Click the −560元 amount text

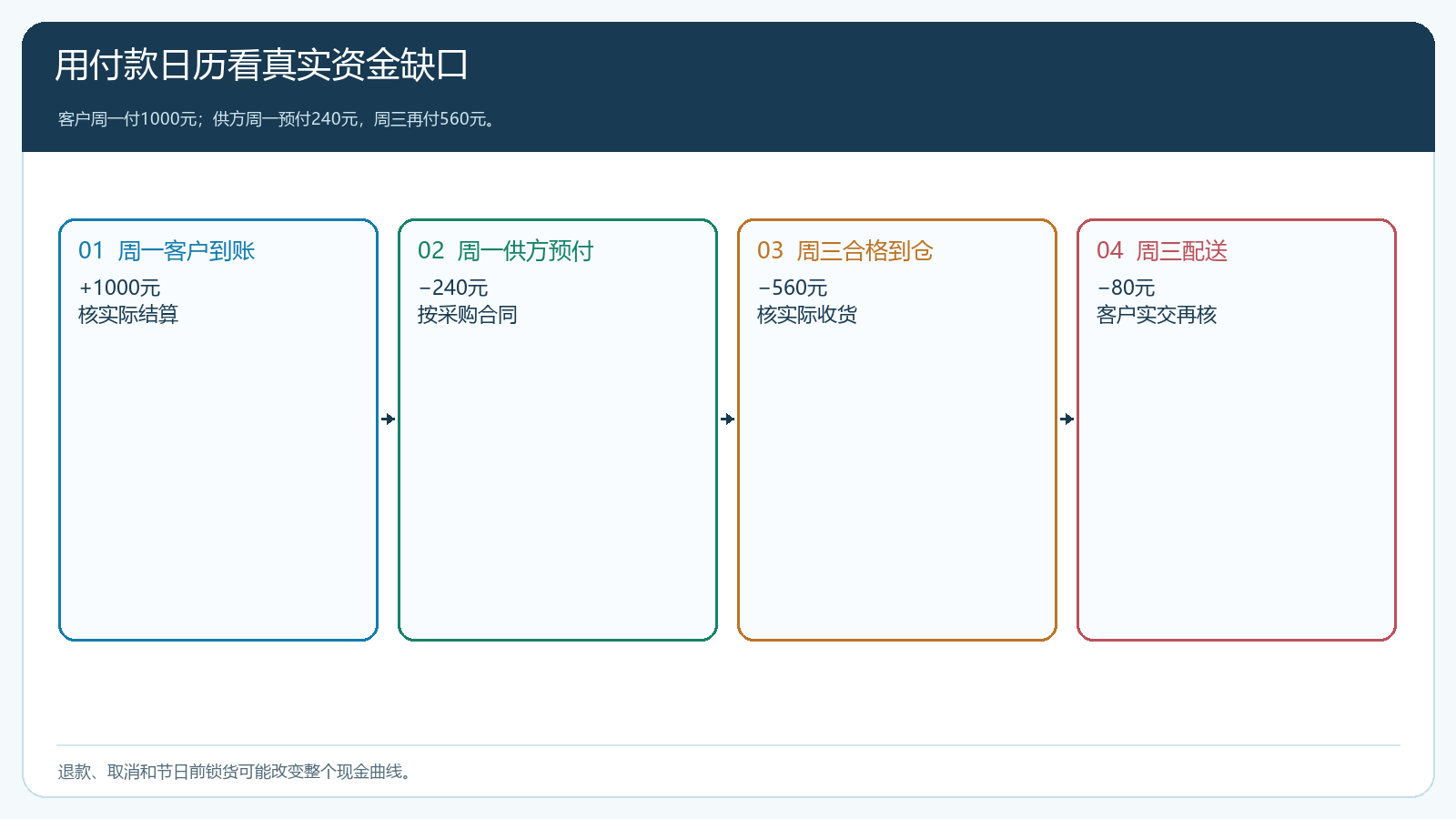point(793,288)
